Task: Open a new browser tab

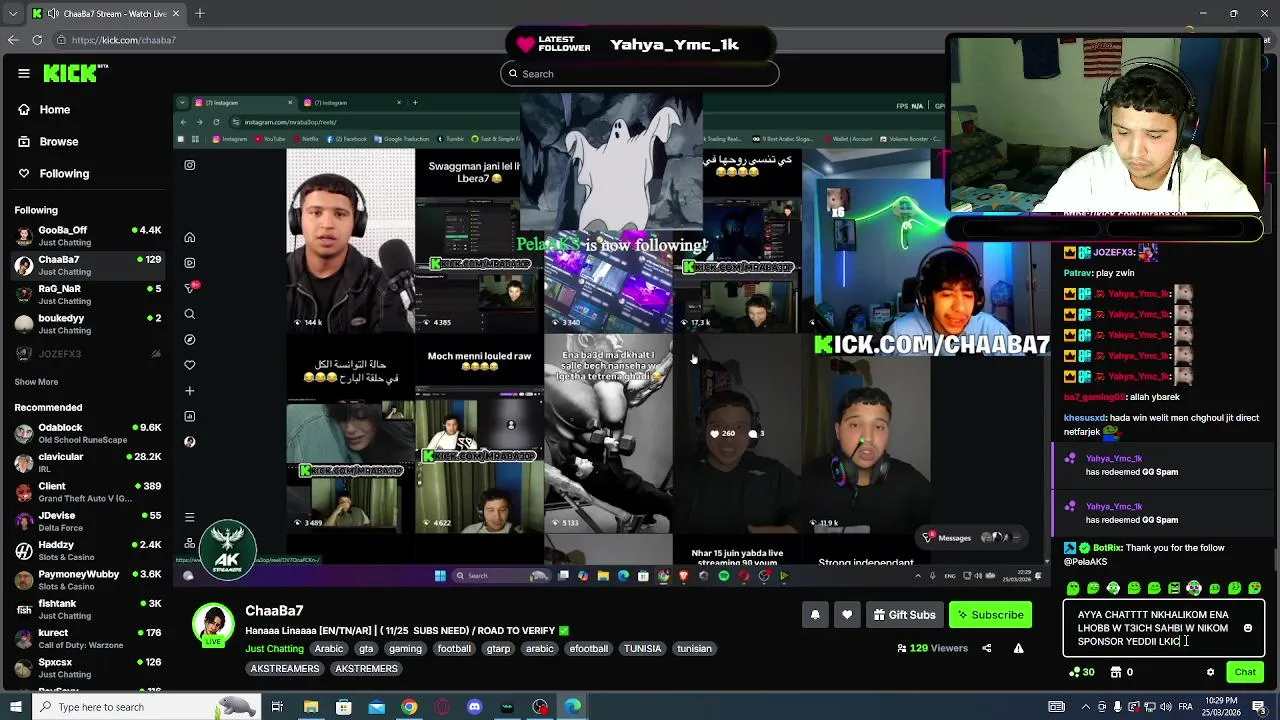Action: click(200, 14)
